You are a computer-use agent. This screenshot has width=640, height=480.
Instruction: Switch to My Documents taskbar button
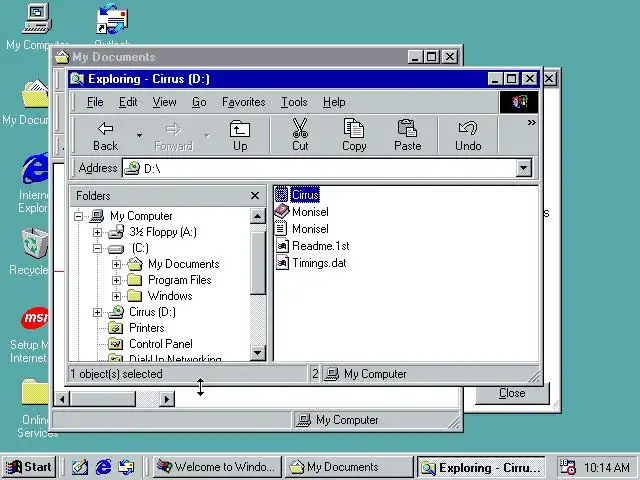pos(348,467)
